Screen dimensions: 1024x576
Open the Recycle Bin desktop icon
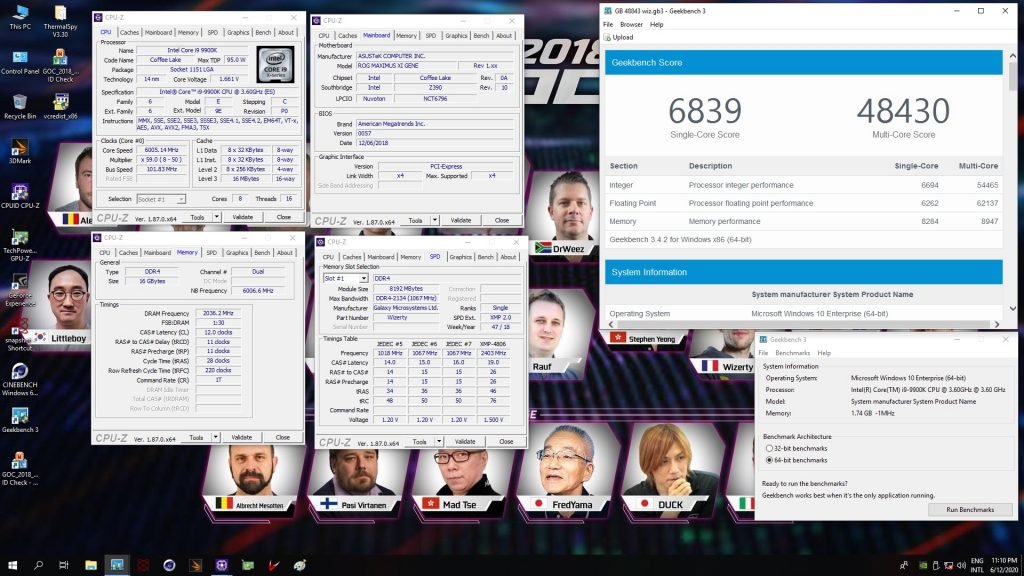pyautogui.click(x=20, y=106)
